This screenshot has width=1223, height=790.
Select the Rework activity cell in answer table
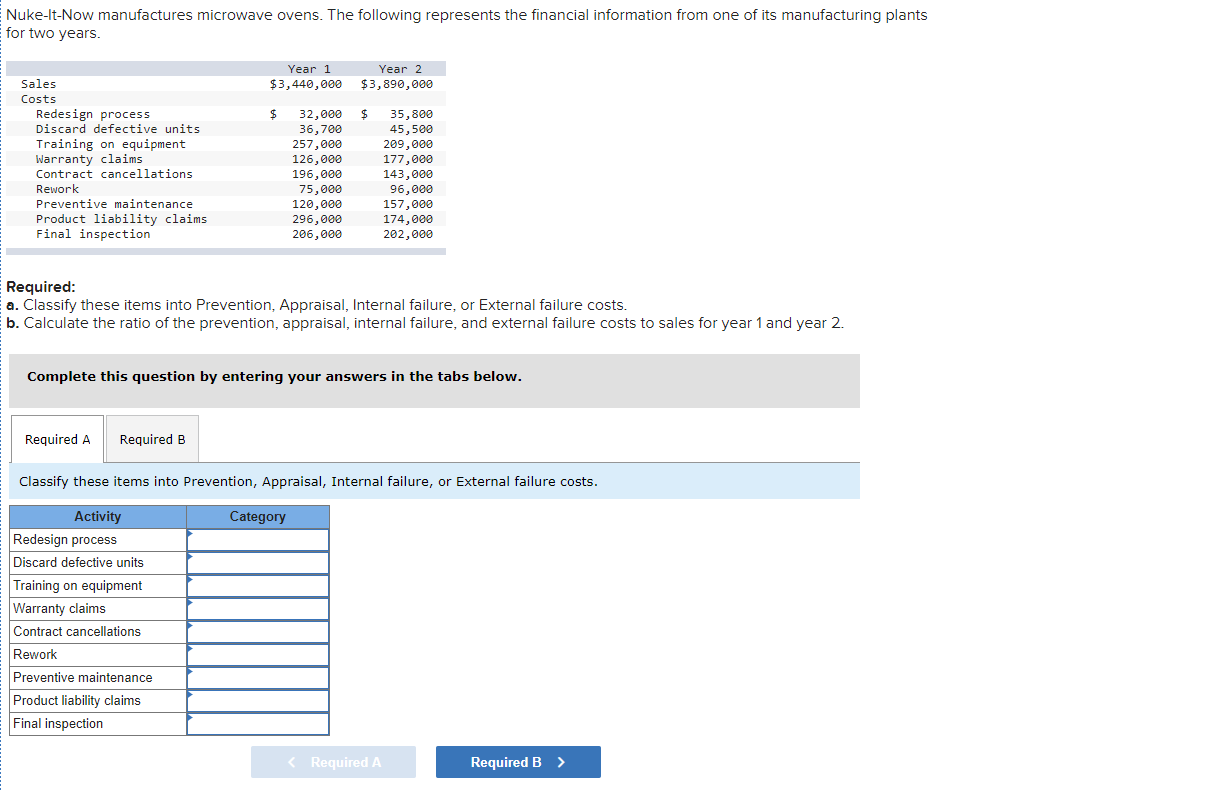[98, 655]
